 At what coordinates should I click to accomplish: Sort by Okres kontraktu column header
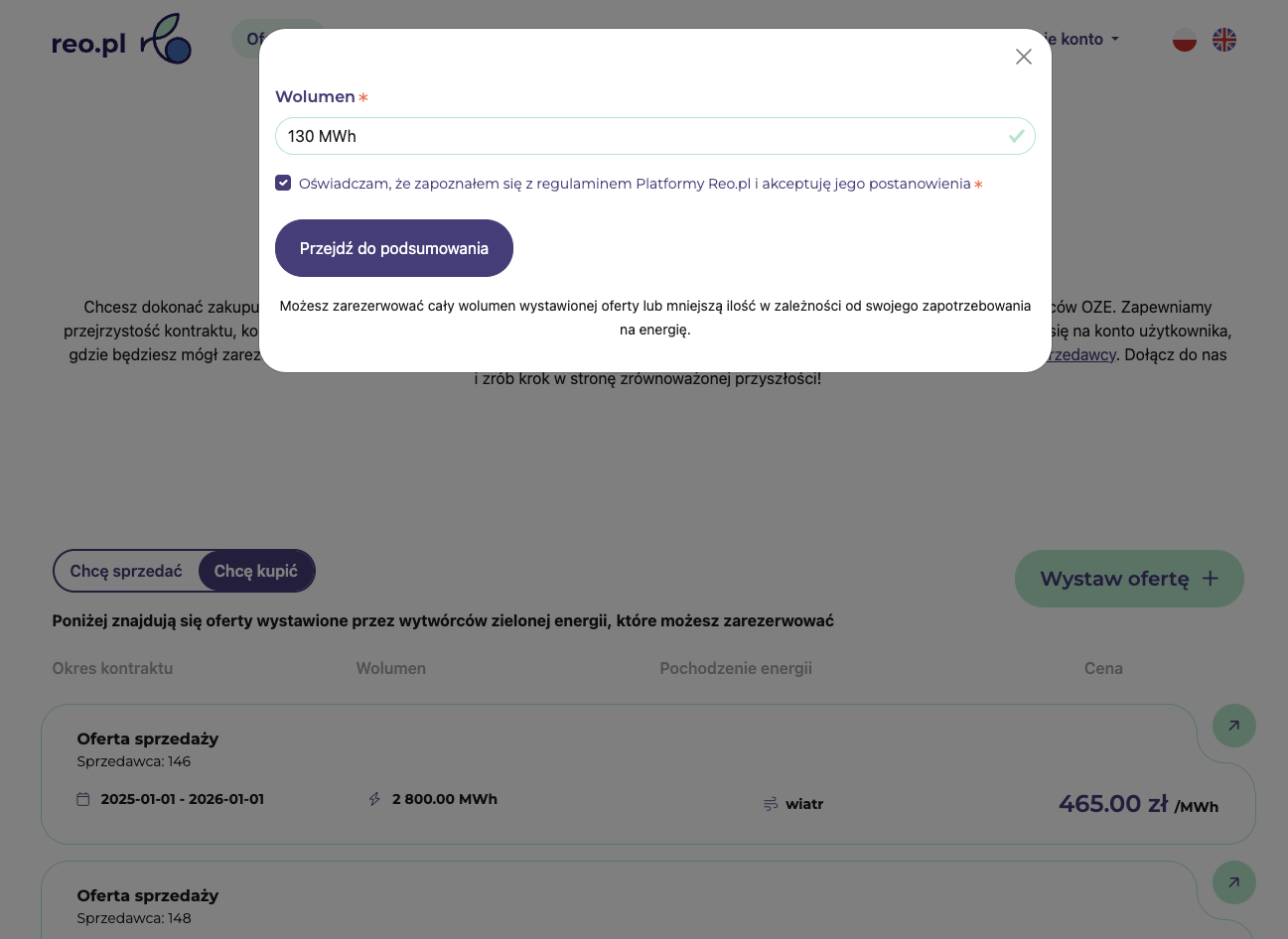tap(112, 668)
